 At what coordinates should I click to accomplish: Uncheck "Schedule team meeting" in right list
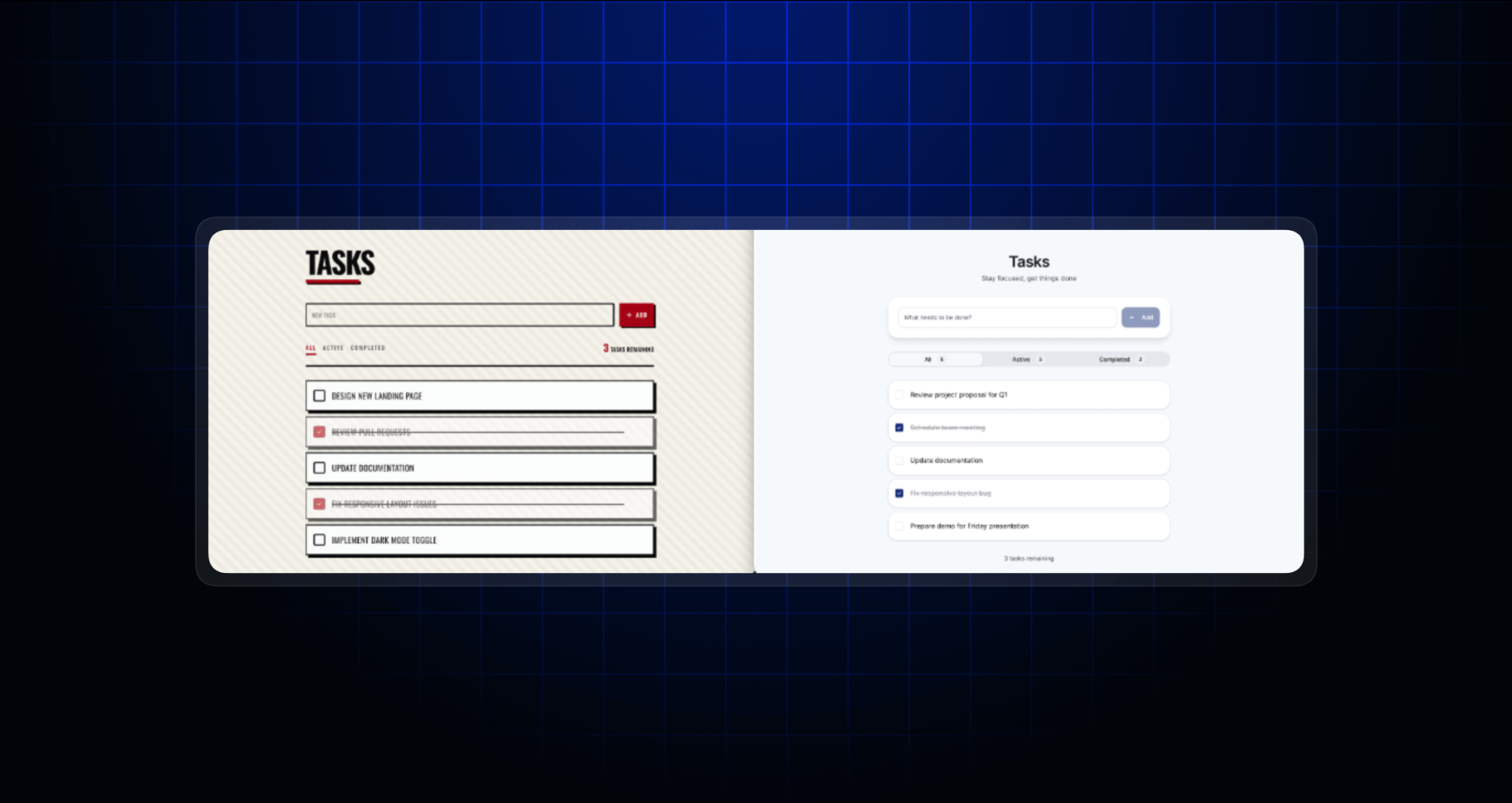click(x=899, y=427)
